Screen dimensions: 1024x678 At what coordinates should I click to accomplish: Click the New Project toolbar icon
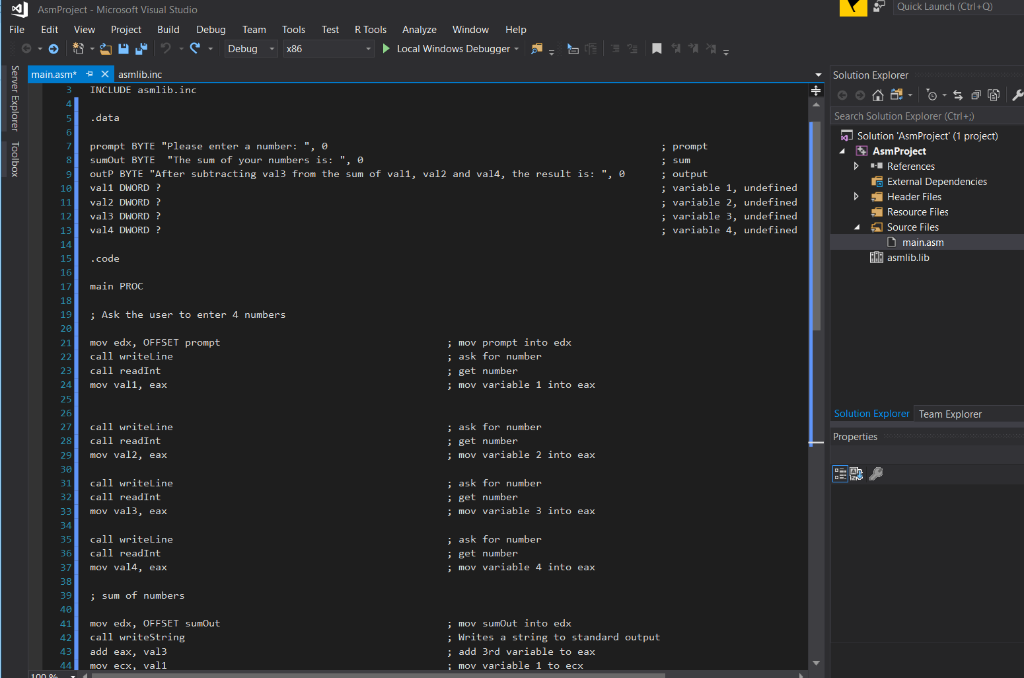pos(78,49)
